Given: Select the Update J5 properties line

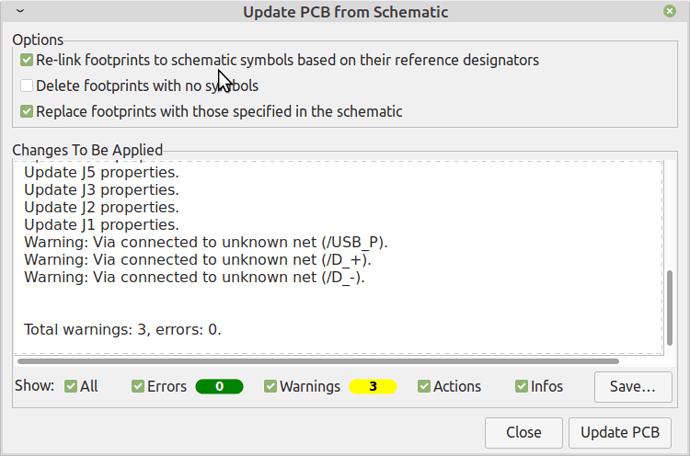Looking at the screenshot, I should [102, 172].
